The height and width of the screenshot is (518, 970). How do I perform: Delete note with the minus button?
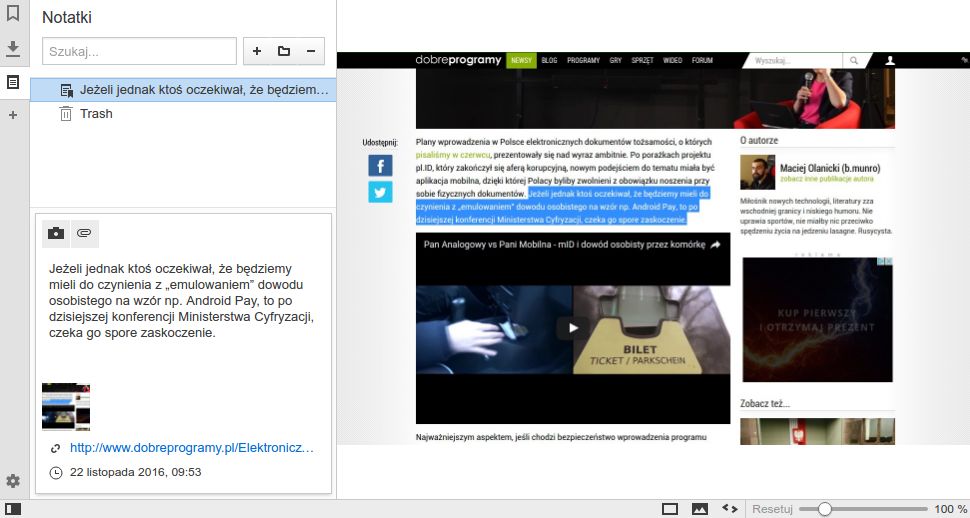pyautogui.click(x=311, y=51)
